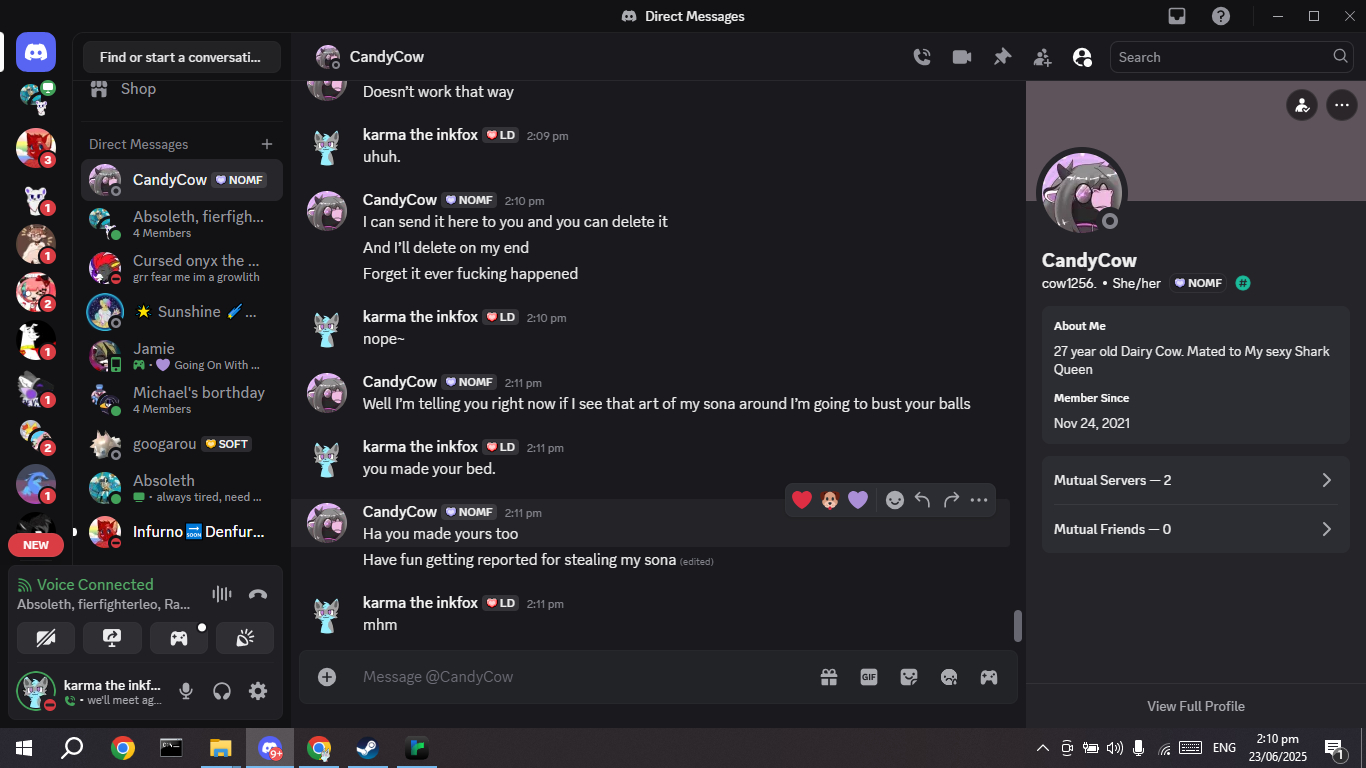This screenshot has height=768, width=1366.
Task: Toggle headphone deafen
Action: [x=222, y=691]
